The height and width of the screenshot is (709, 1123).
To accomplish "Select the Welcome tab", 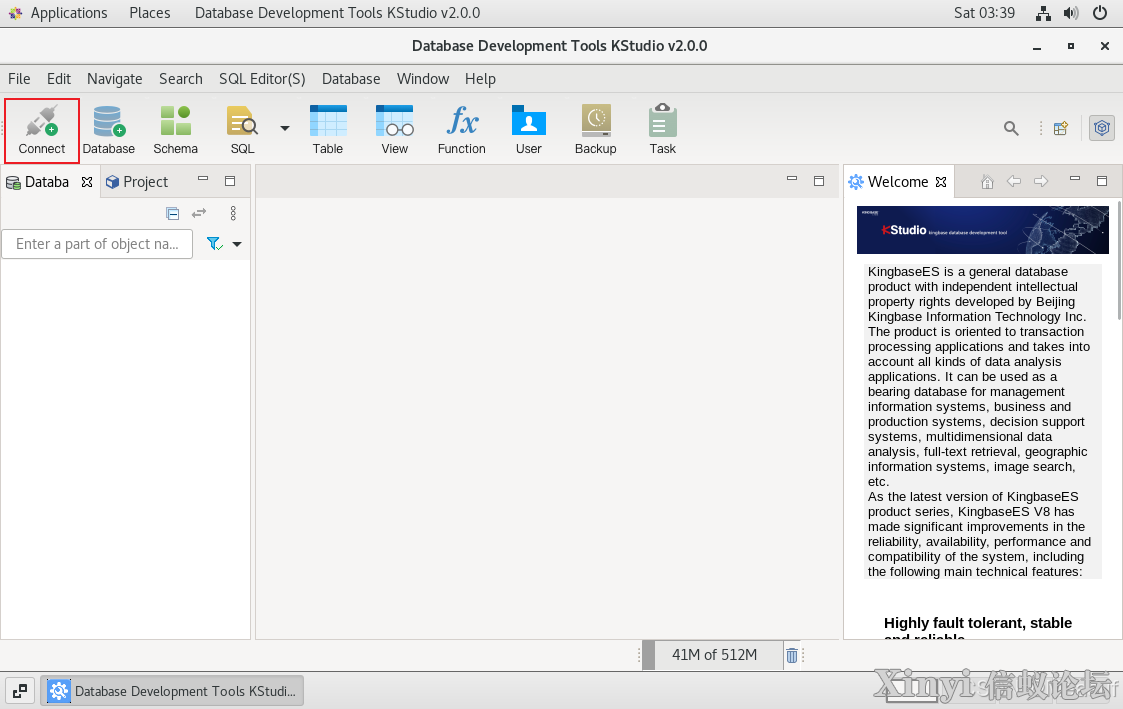I will (889, 182).
